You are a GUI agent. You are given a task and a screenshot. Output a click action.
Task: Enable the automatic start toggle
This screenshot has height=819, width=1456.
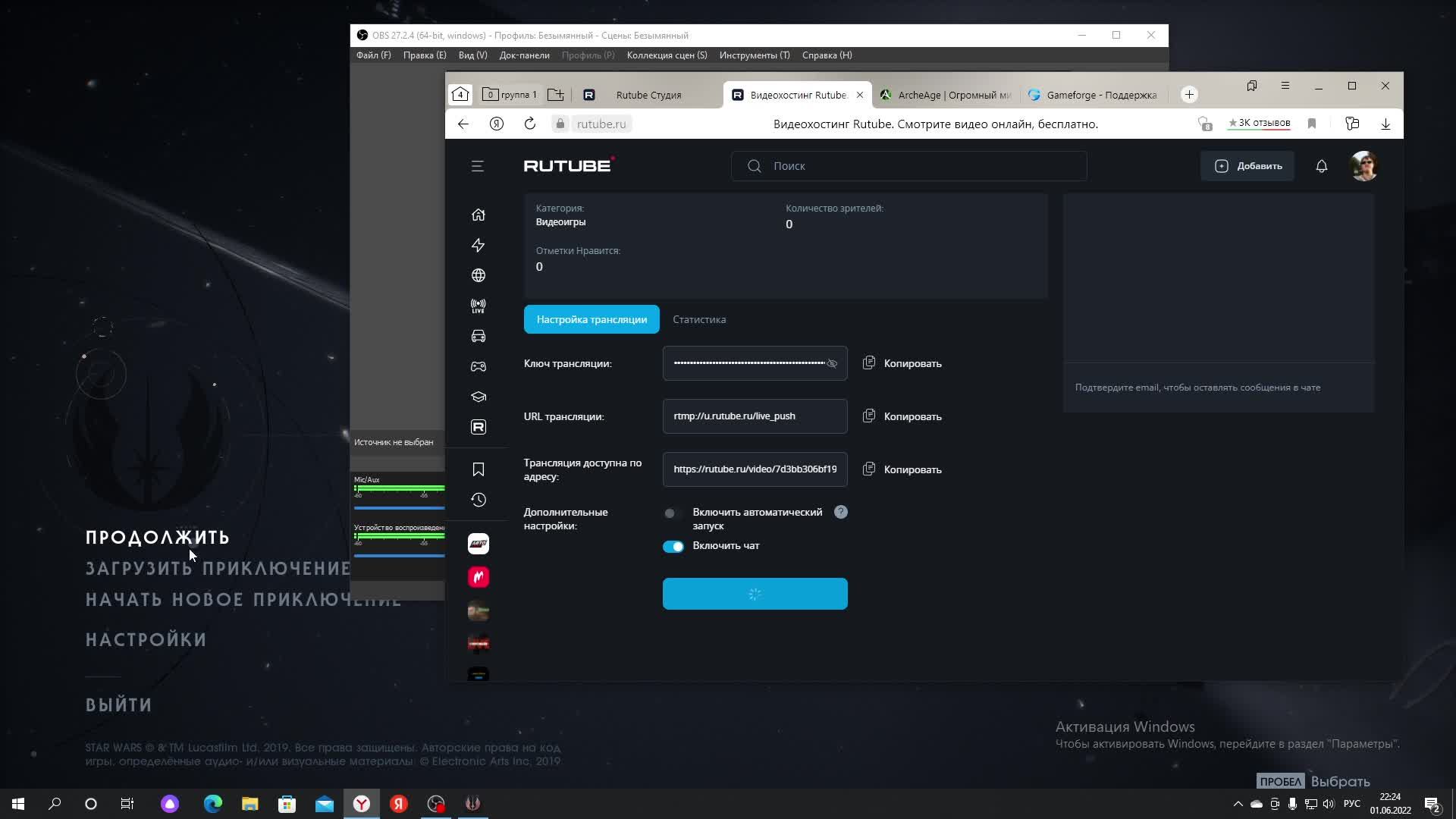point(672,513)
